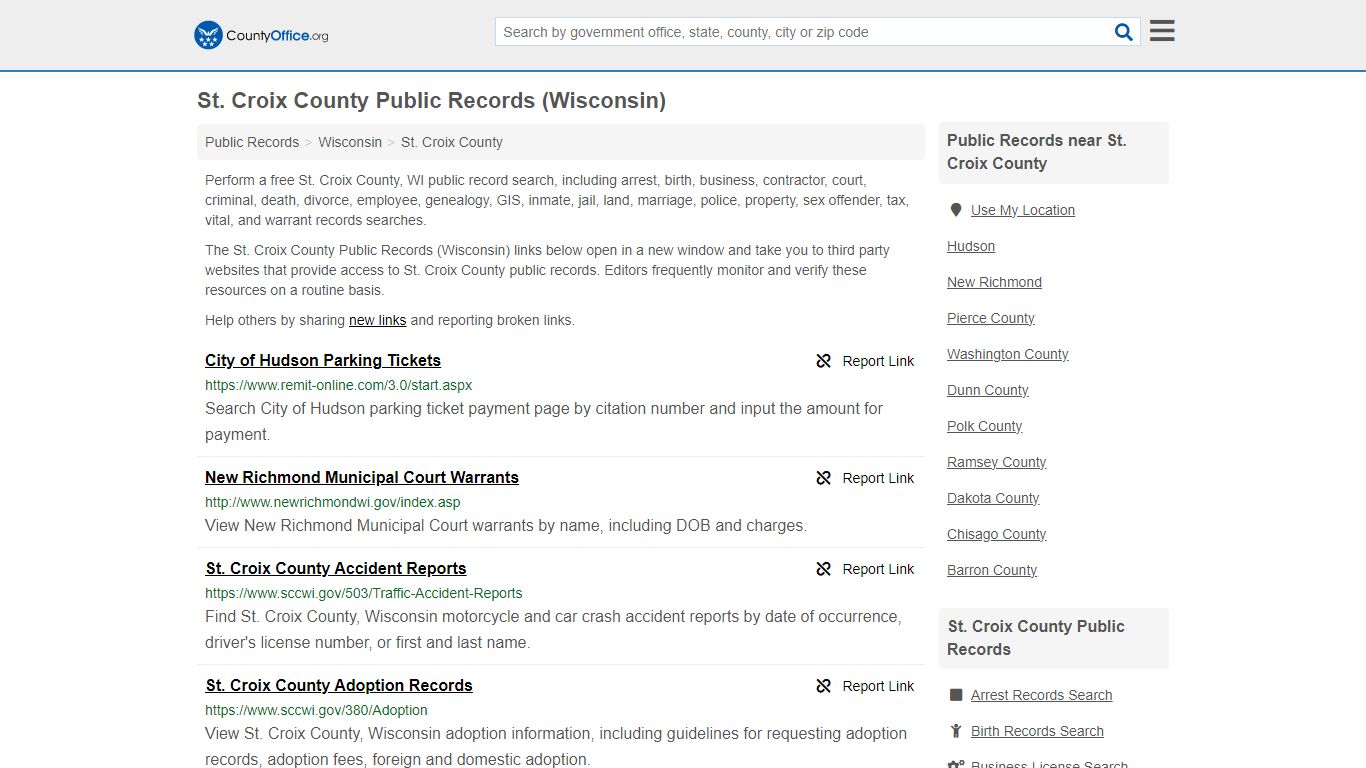Open Ramsey County records
This screenshot has height=768, width=1366.
tap(997, 462)
